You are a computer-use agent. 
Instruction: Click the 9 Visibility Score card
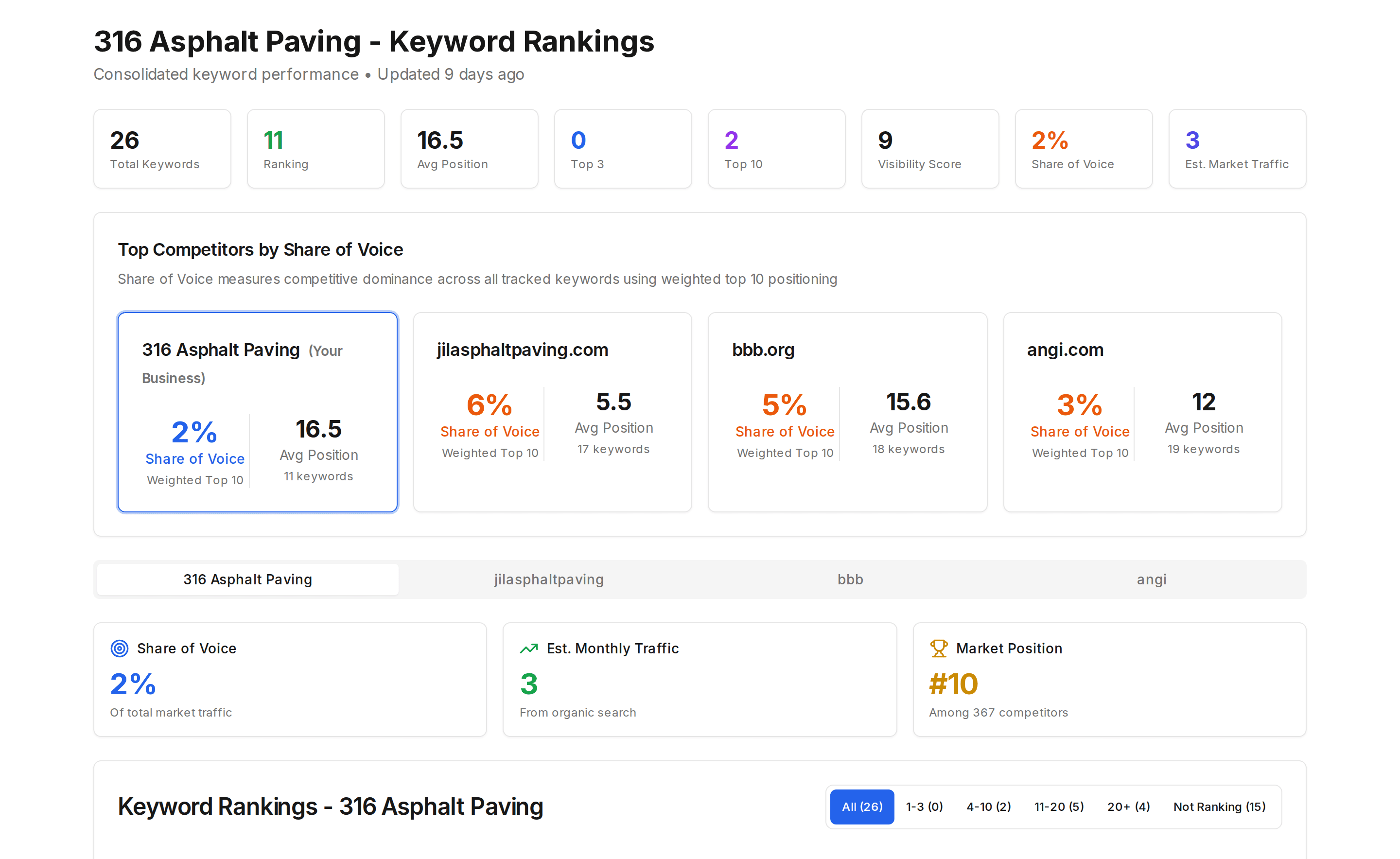(930, 149)
